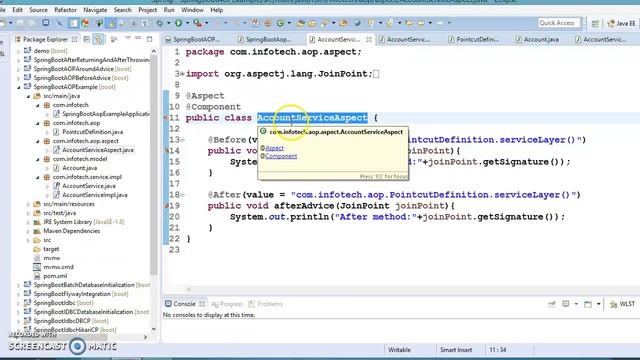This screenshot has width=640, height=360.
Task: Expand the JRE System Library node
Action: [28, 222]
